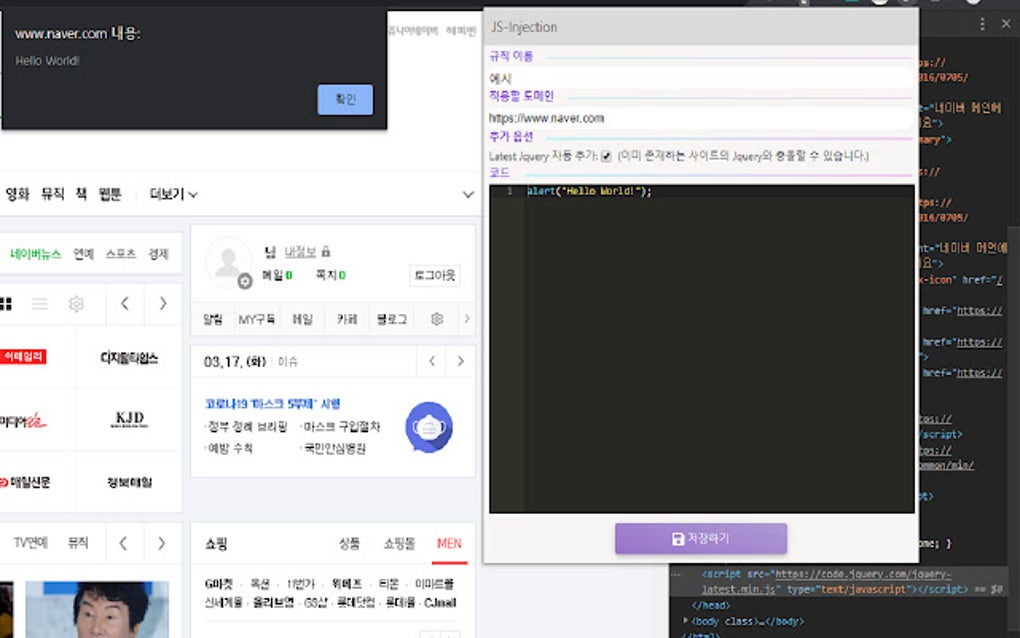Click the mask mascot icon in the corona panel
Viewport: 1020px width, 638px height.
428,427
